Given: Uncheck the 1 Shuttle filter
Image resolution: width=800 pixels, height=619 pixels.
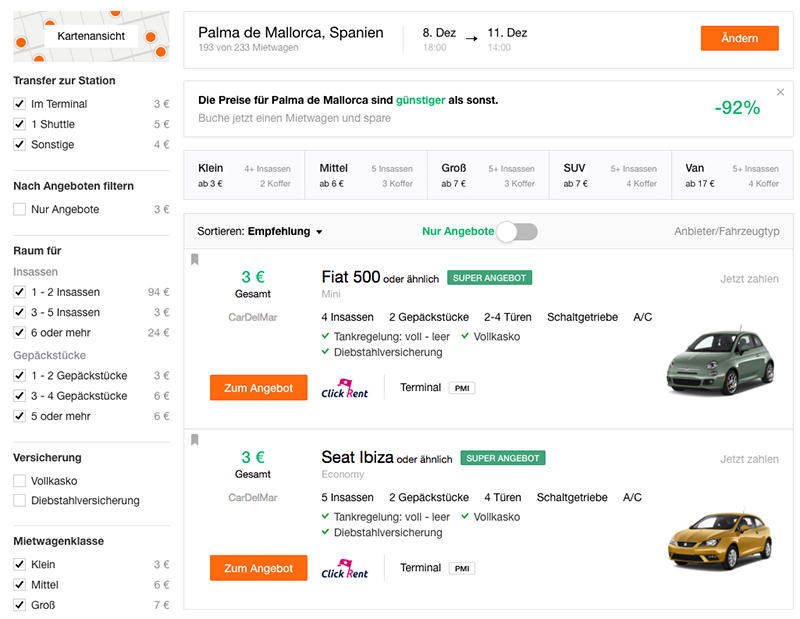Looking at the screenshot, I should pos(19,124).
